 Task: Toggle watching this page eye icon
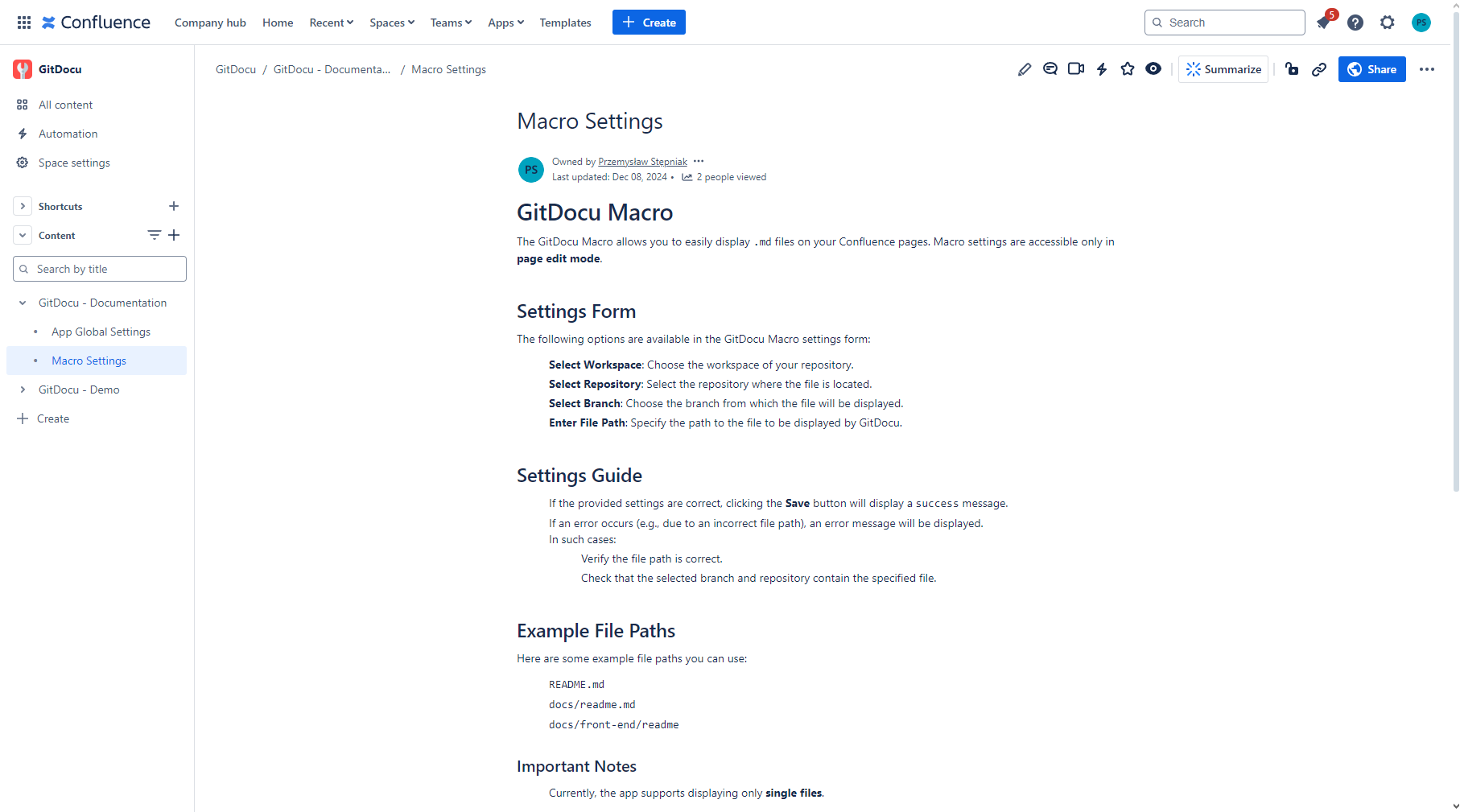click(1153, 69)
